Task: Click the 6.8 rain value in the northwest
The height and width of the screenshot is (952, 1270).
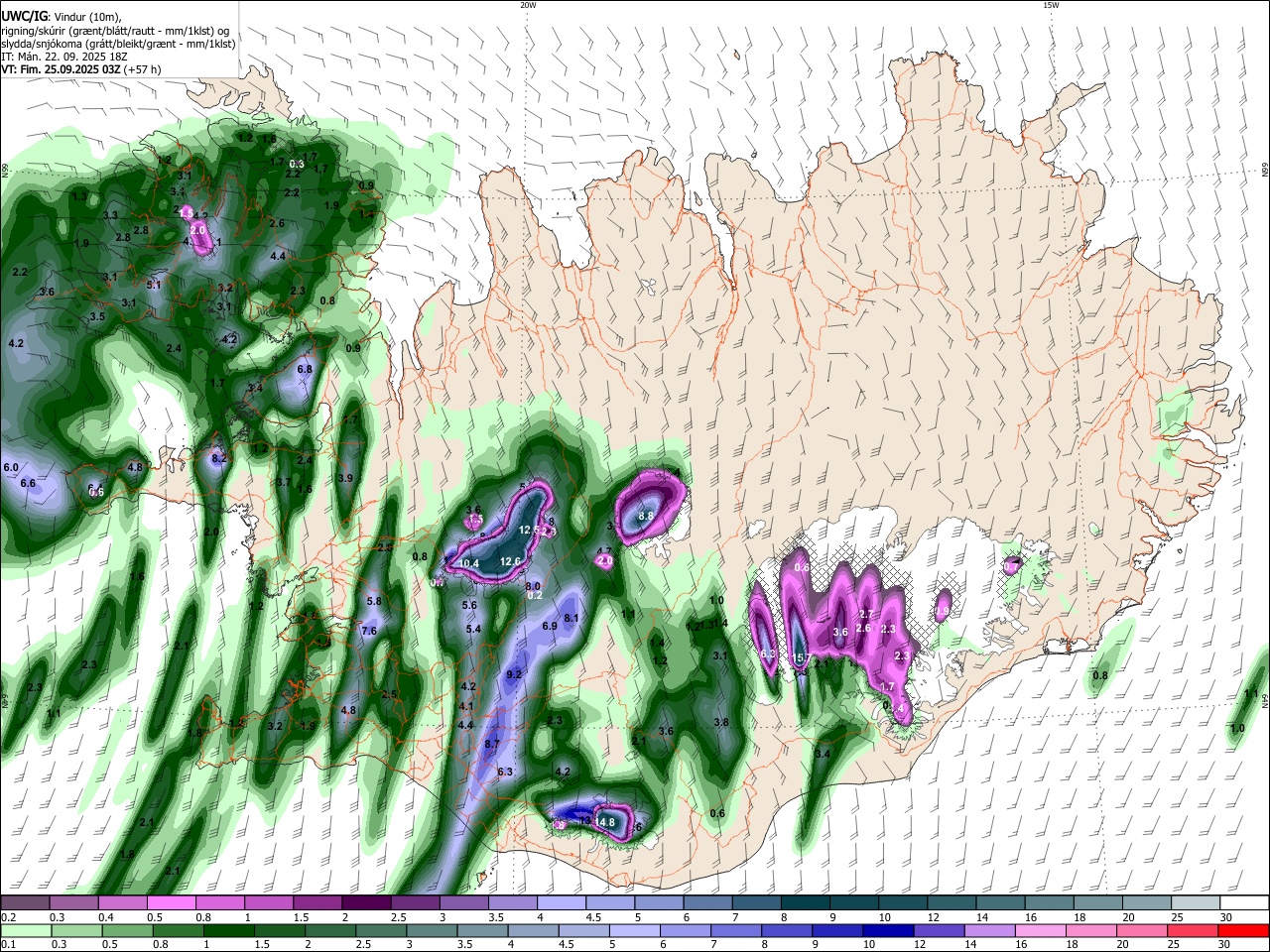Action: (x=305, y=369)
